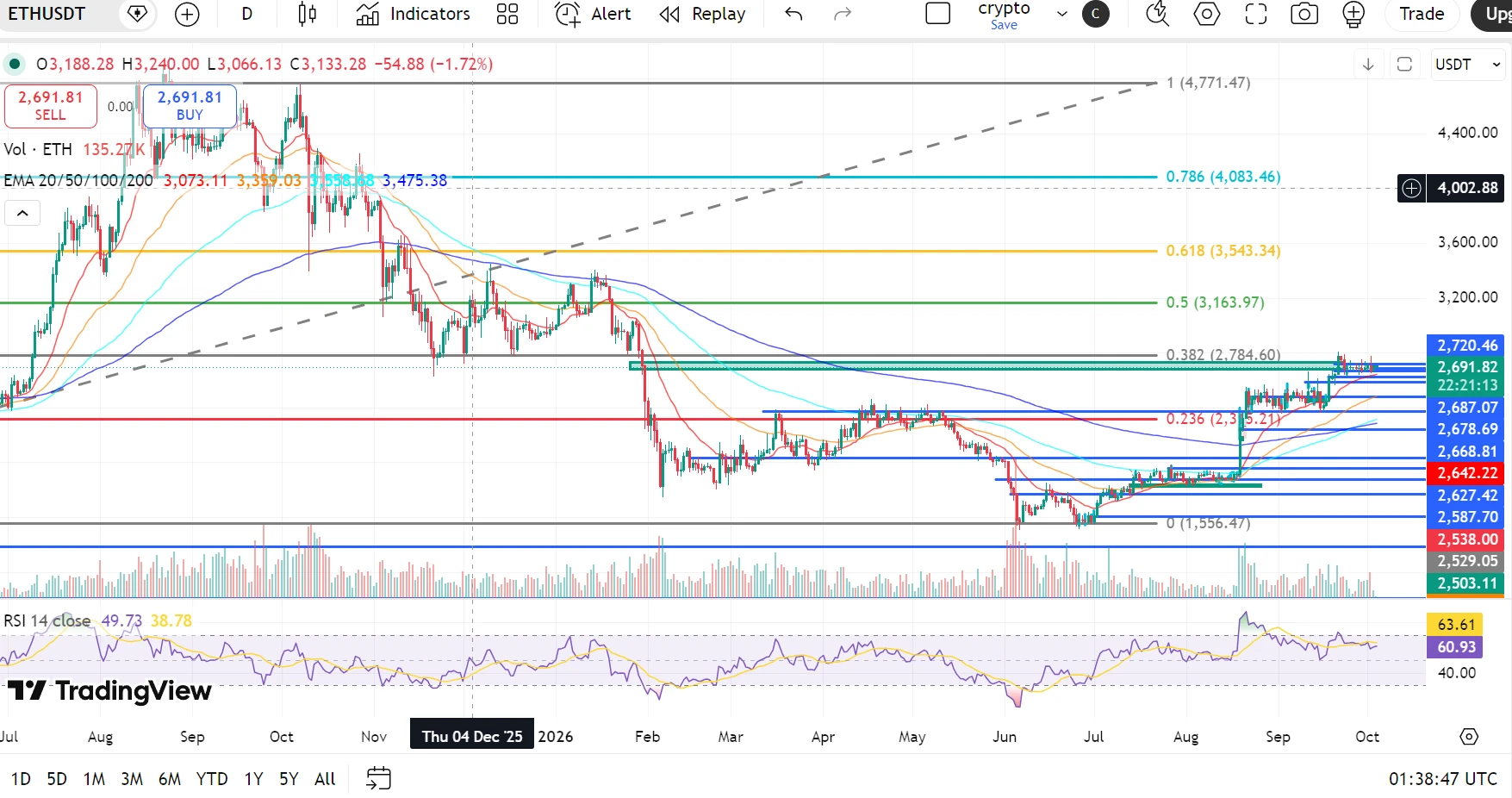Viewport: 1512px width, 798px height.
Task: Start bar Replay mode
Action: [702, 14]
